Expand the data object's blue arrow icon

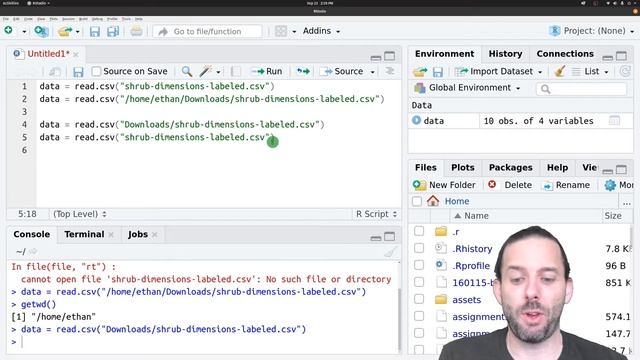tap(416, 120)
